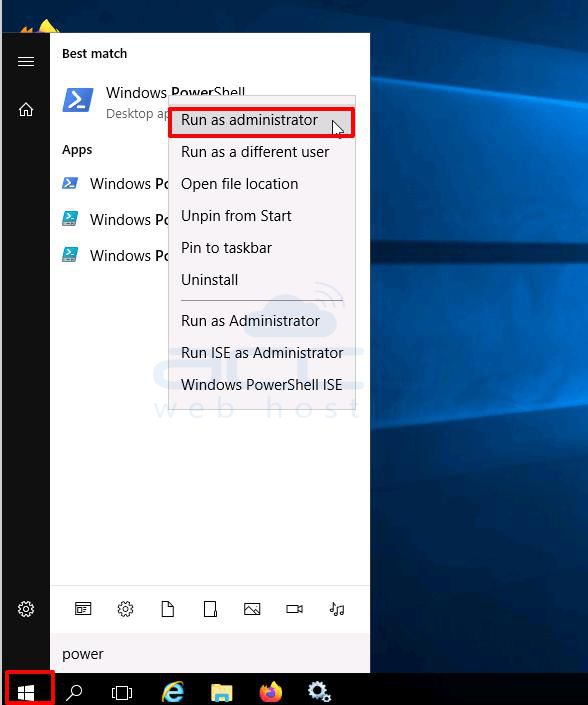Choose Run as a different user

[262, 152]
